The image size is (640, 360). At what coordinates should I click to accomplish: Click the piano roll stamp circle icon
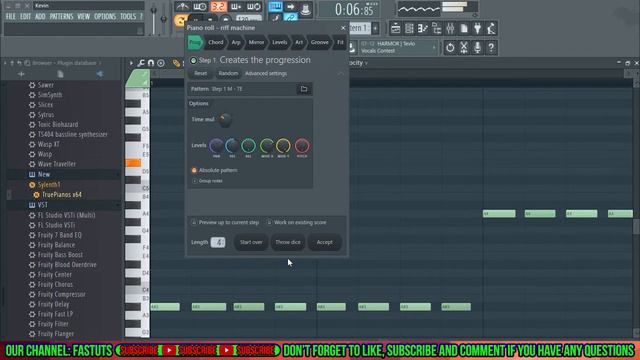(x=161, y=63)
